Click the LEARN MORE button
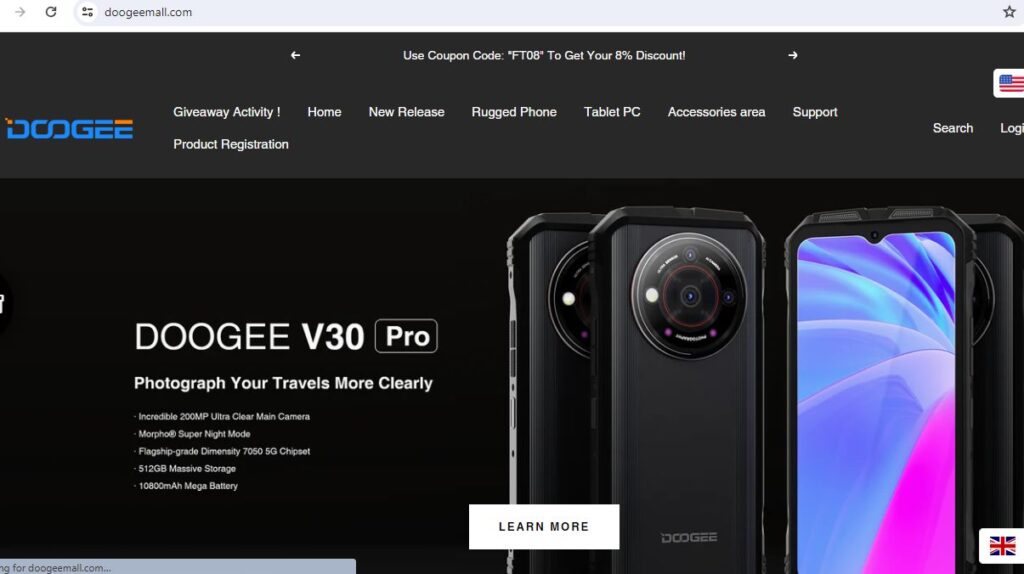Screen dimensions: 1024x574 pyautogui.click(x=544, y=526)
